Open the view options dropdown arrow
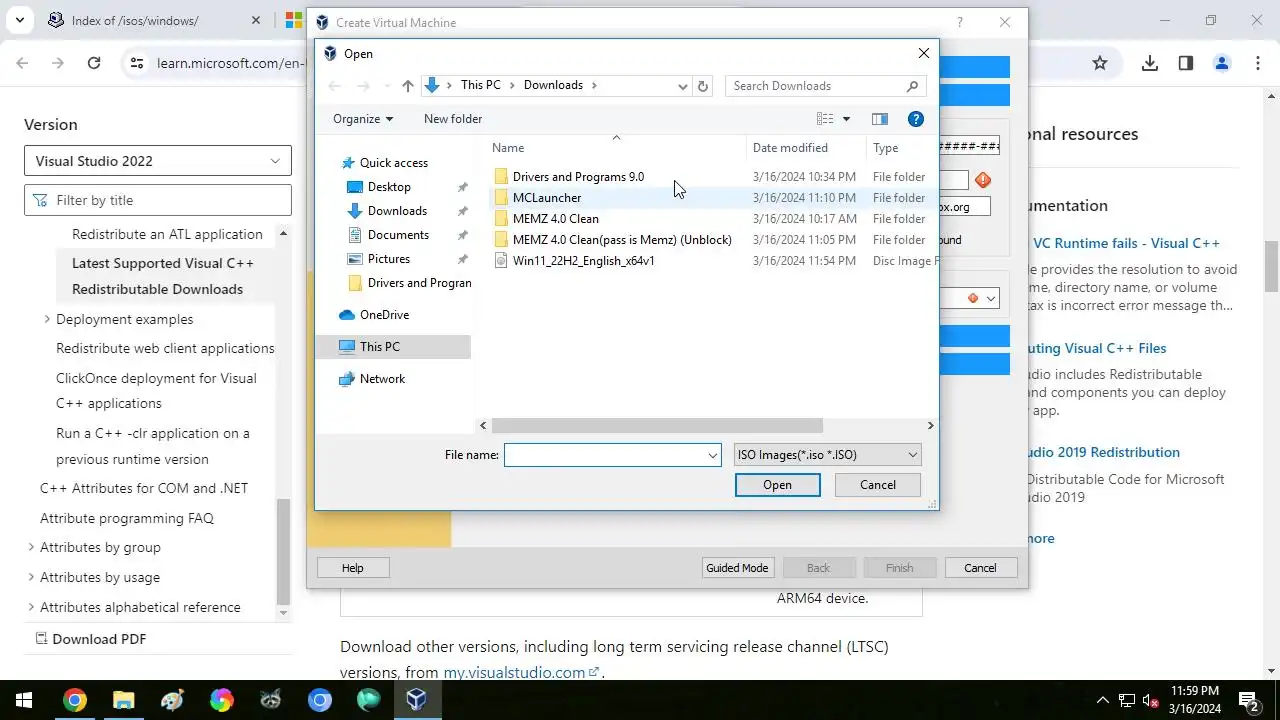 [846, 119]
